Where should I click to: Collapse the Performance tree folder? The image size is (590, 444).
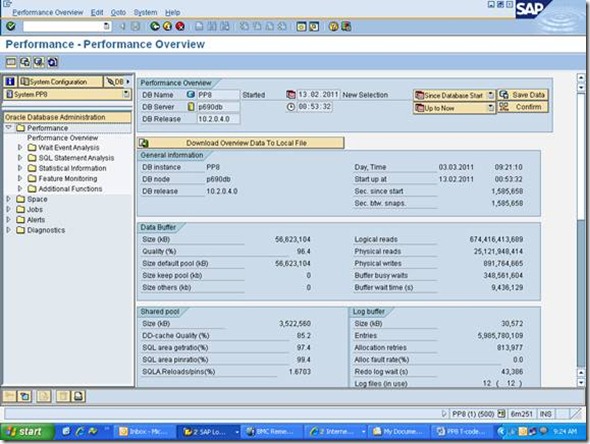pos(9,128)
